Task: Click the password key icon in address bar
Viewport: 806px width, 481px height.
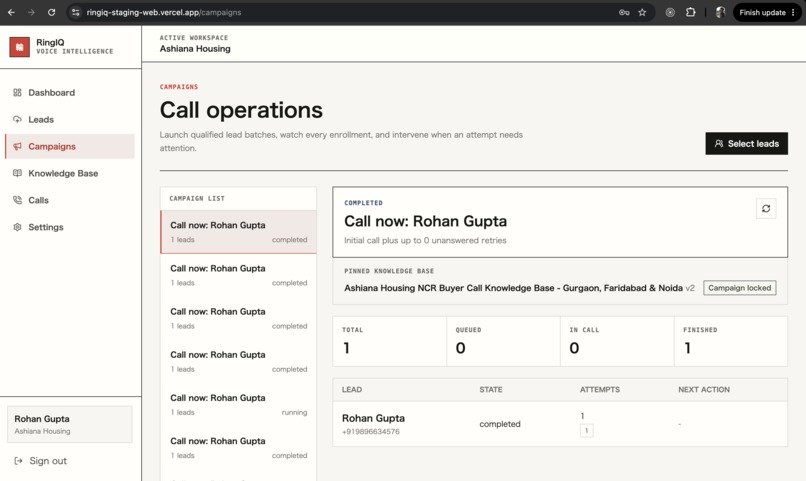Action: tap(624, 12)
